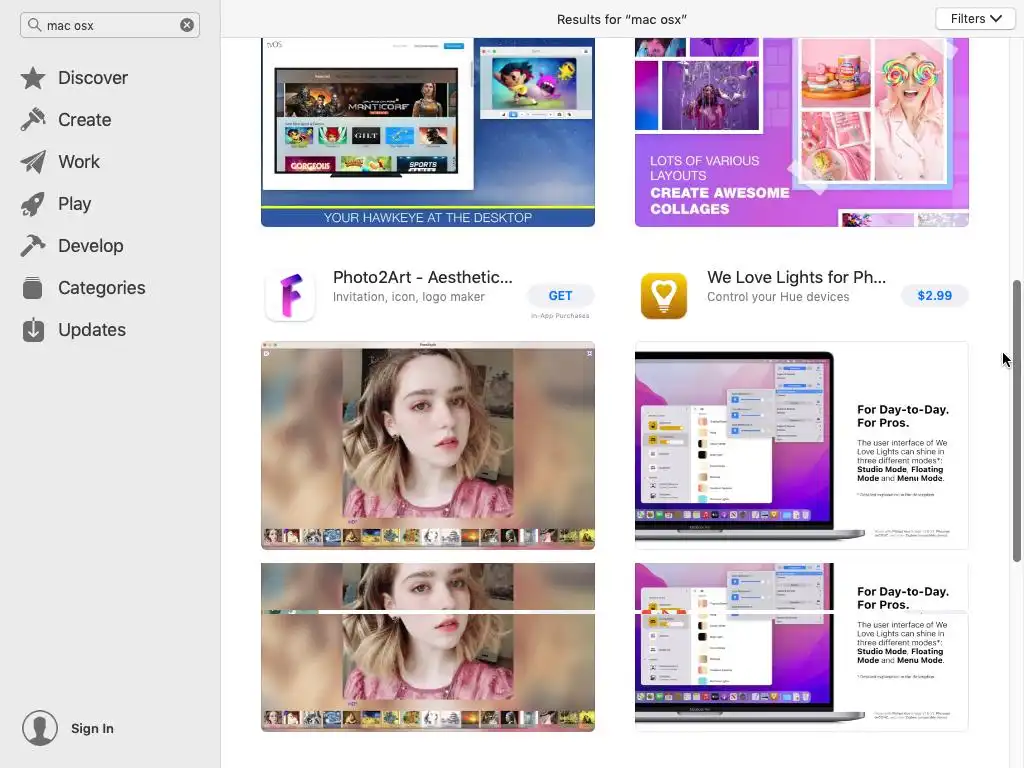This screenshot has height=768, width=1024.
Task: Click 'In-App Purchases' label
Action: 560,315
